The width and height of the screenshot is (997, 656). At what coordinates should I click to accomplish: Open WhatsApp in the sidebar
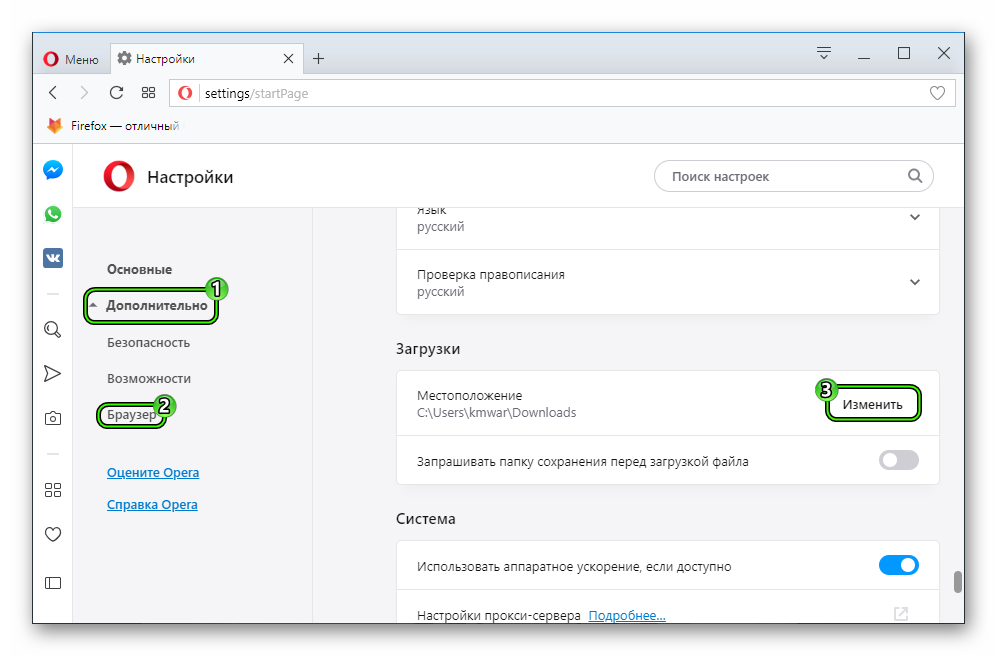tap(53, 214)
